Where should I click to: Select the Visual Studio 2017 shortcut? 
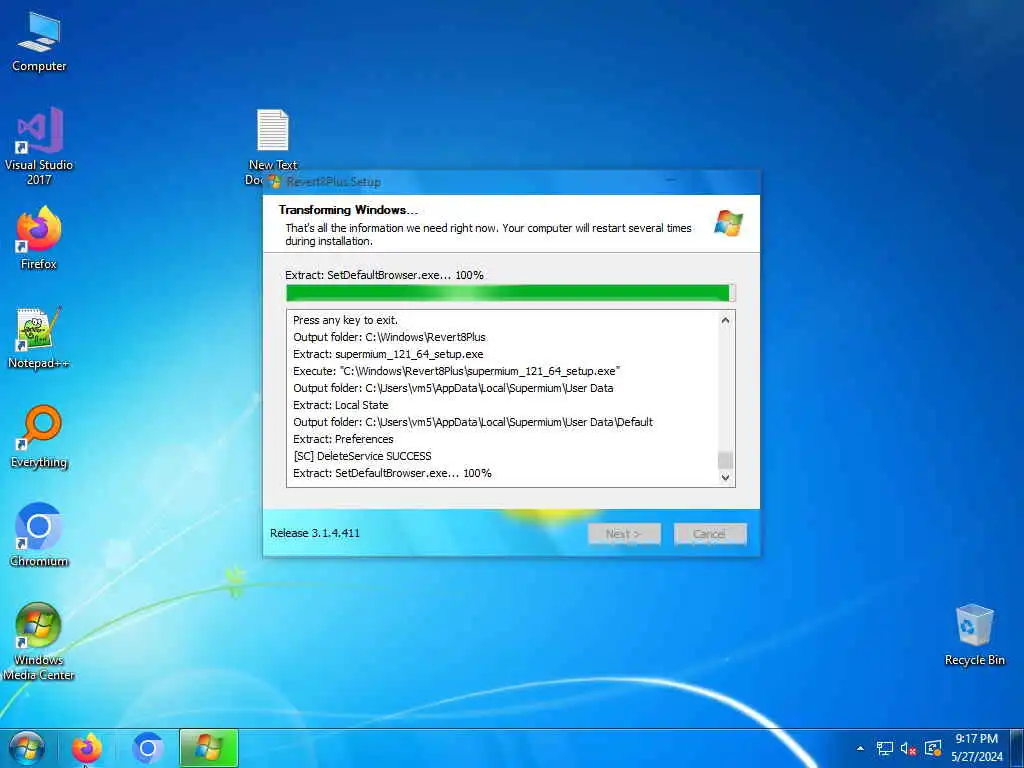[x=39, y=146]
